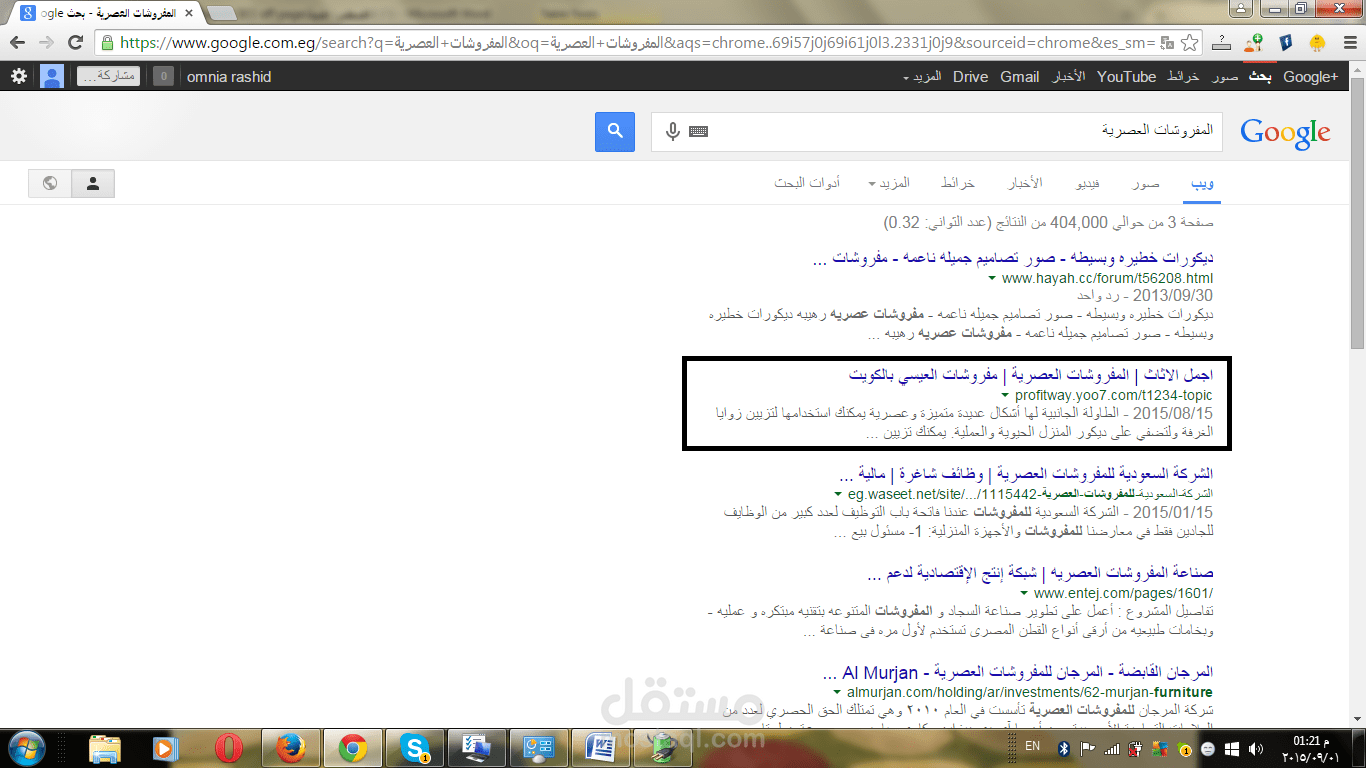This screenshot has width=1366, height=768.
Task: Click the browser forward arrow
Action: pos(46,43)
